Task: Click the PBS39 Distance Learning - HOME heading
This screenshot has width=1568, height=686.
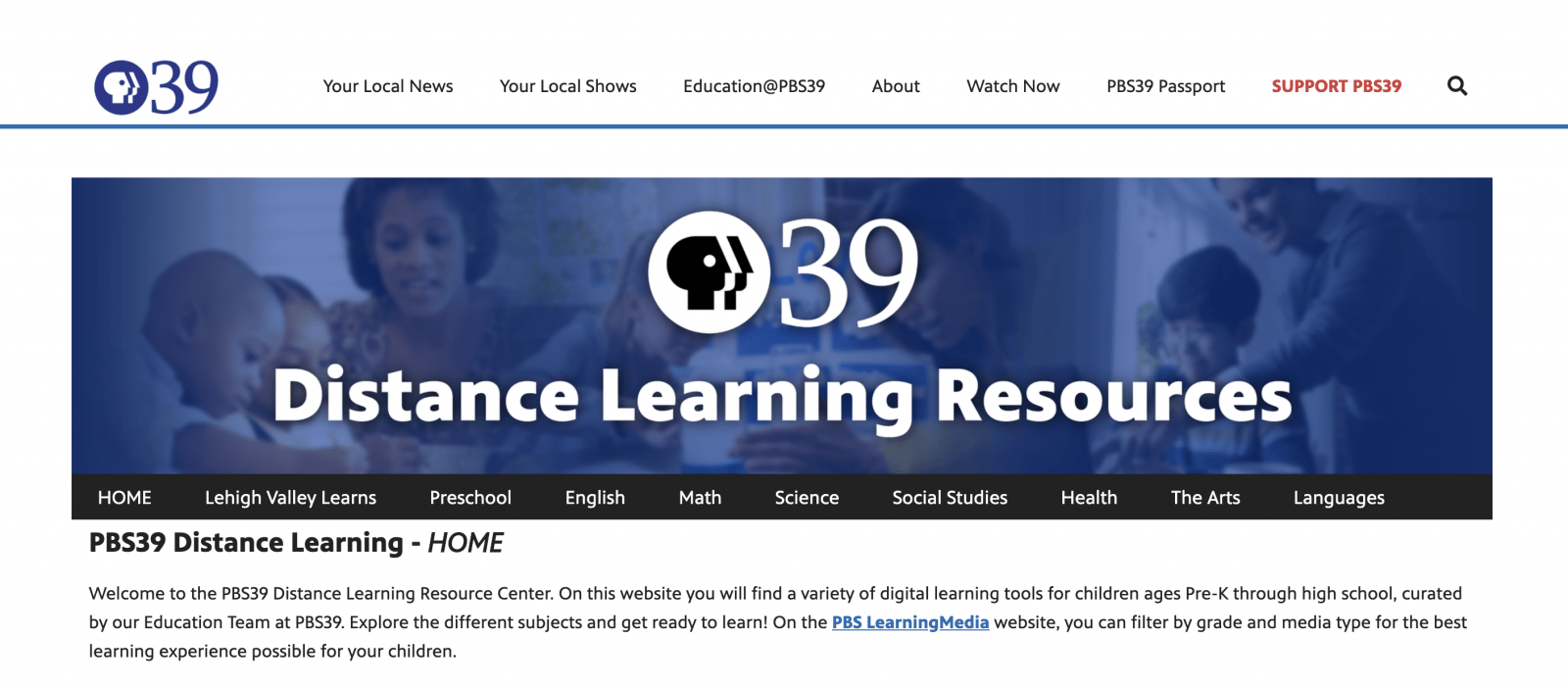Action: (296, 543)
